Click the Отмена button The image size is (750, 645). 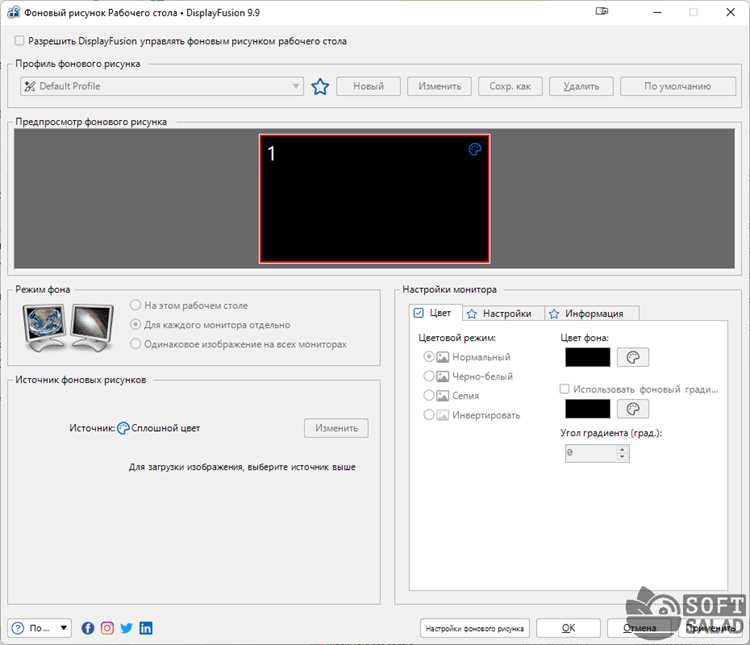click(640, 628)
